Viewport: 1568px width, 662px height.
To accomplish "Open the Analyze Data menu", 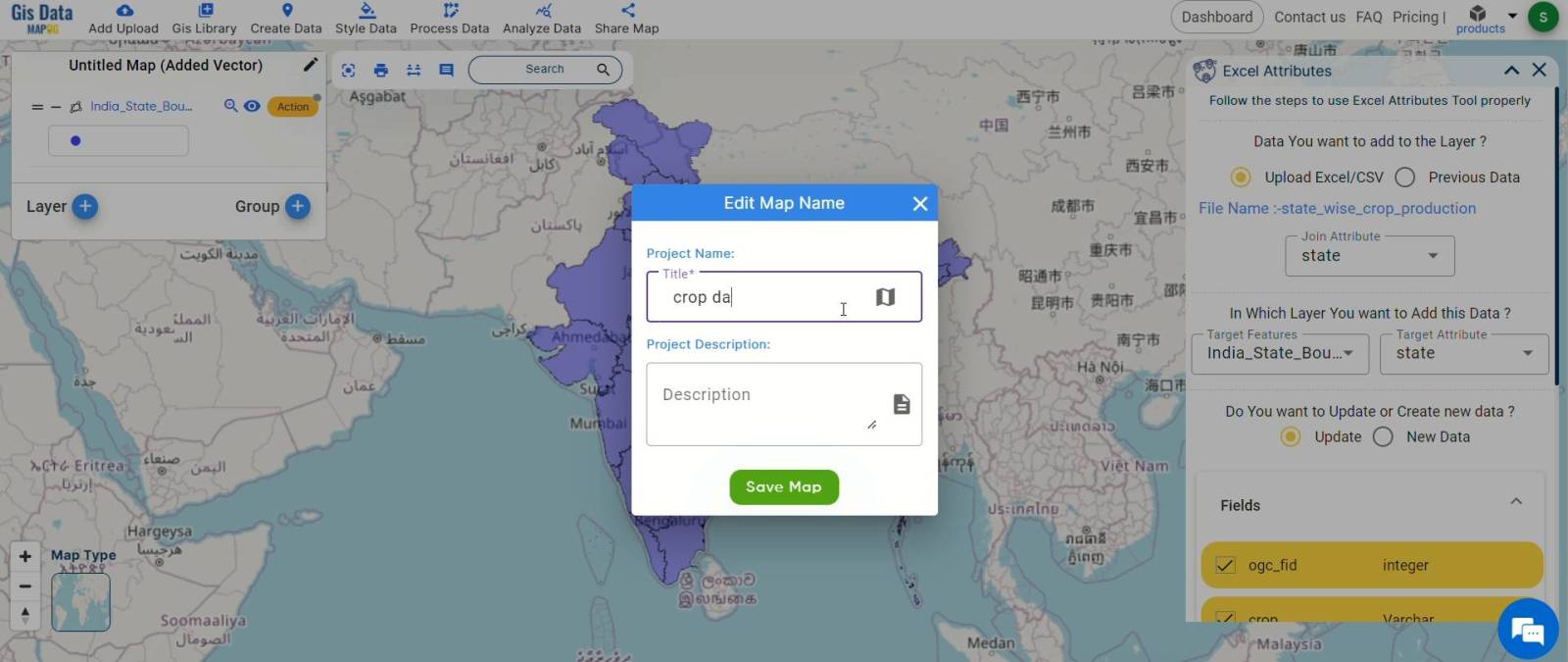I will point(542,19).
